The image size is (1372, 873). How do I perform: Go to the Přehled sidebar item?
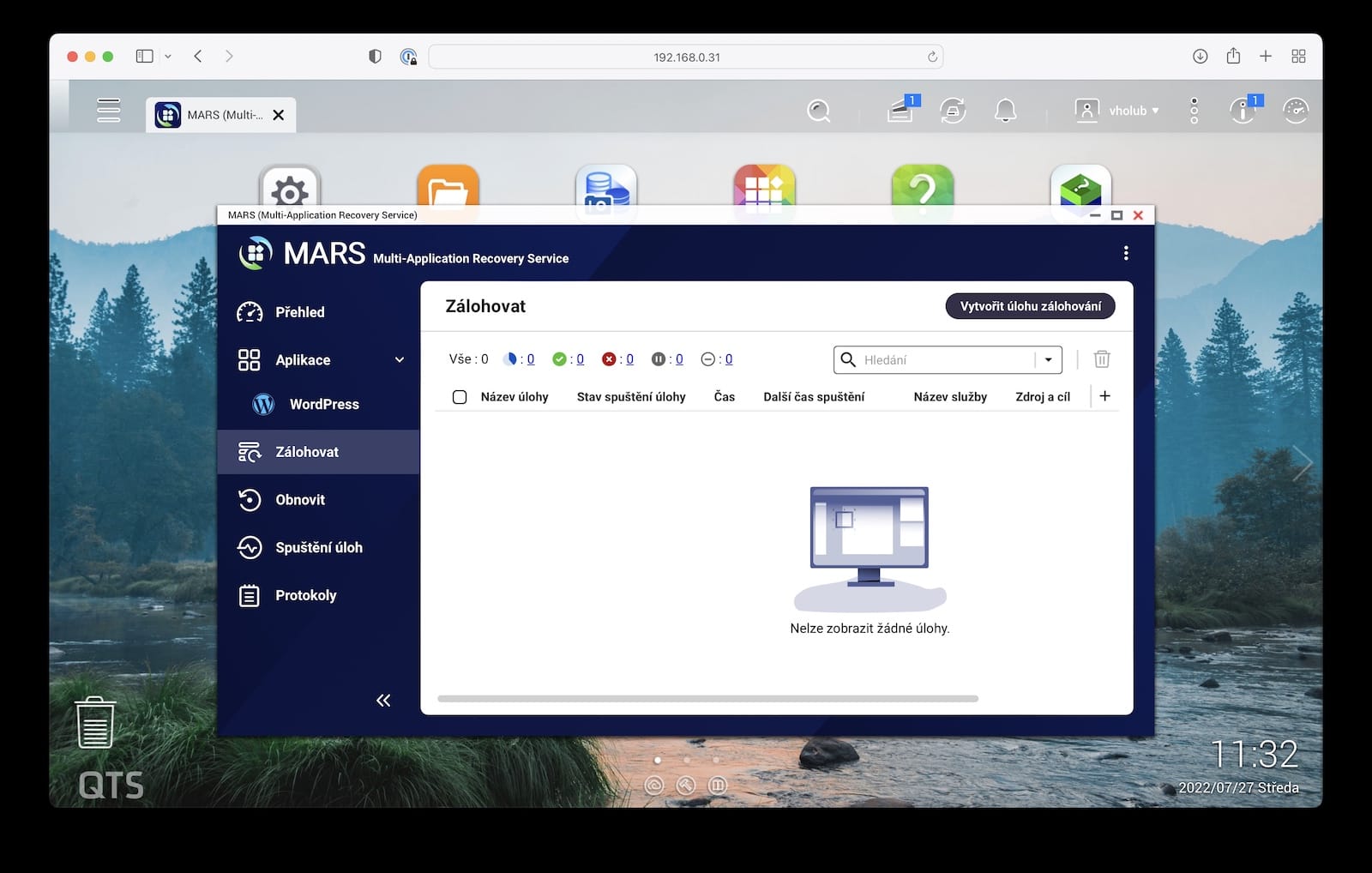point(299,312)
